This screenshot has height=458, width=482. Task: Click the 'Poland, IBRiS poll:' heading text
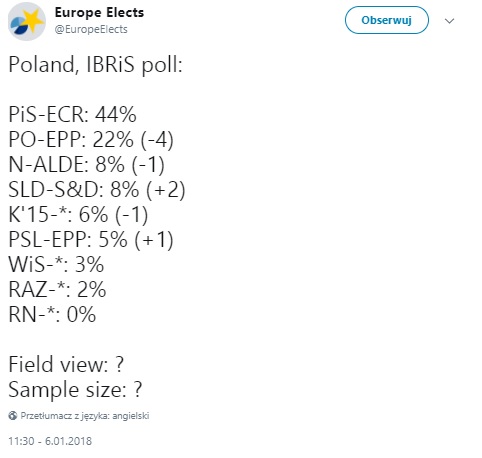coord(95,64)
